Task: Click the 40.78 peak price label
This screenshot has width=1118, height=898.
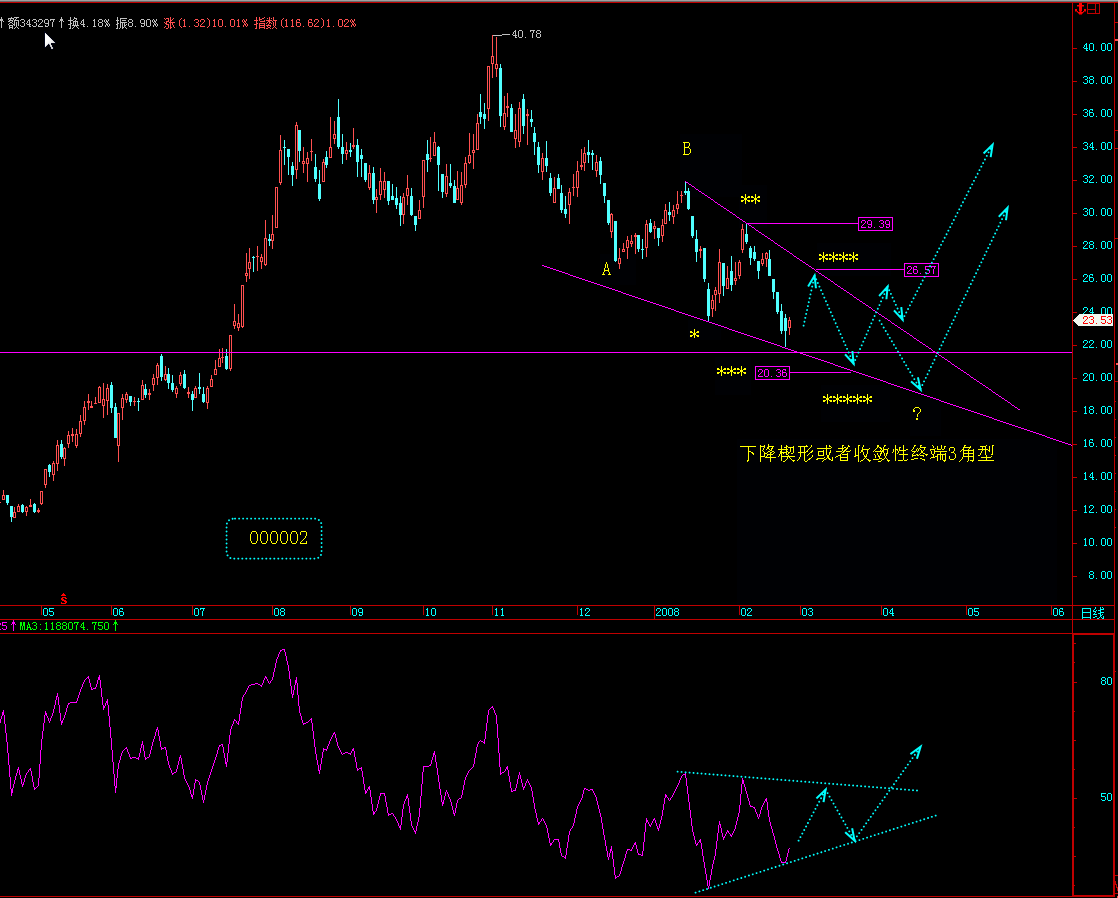Action: click(526, 34)
